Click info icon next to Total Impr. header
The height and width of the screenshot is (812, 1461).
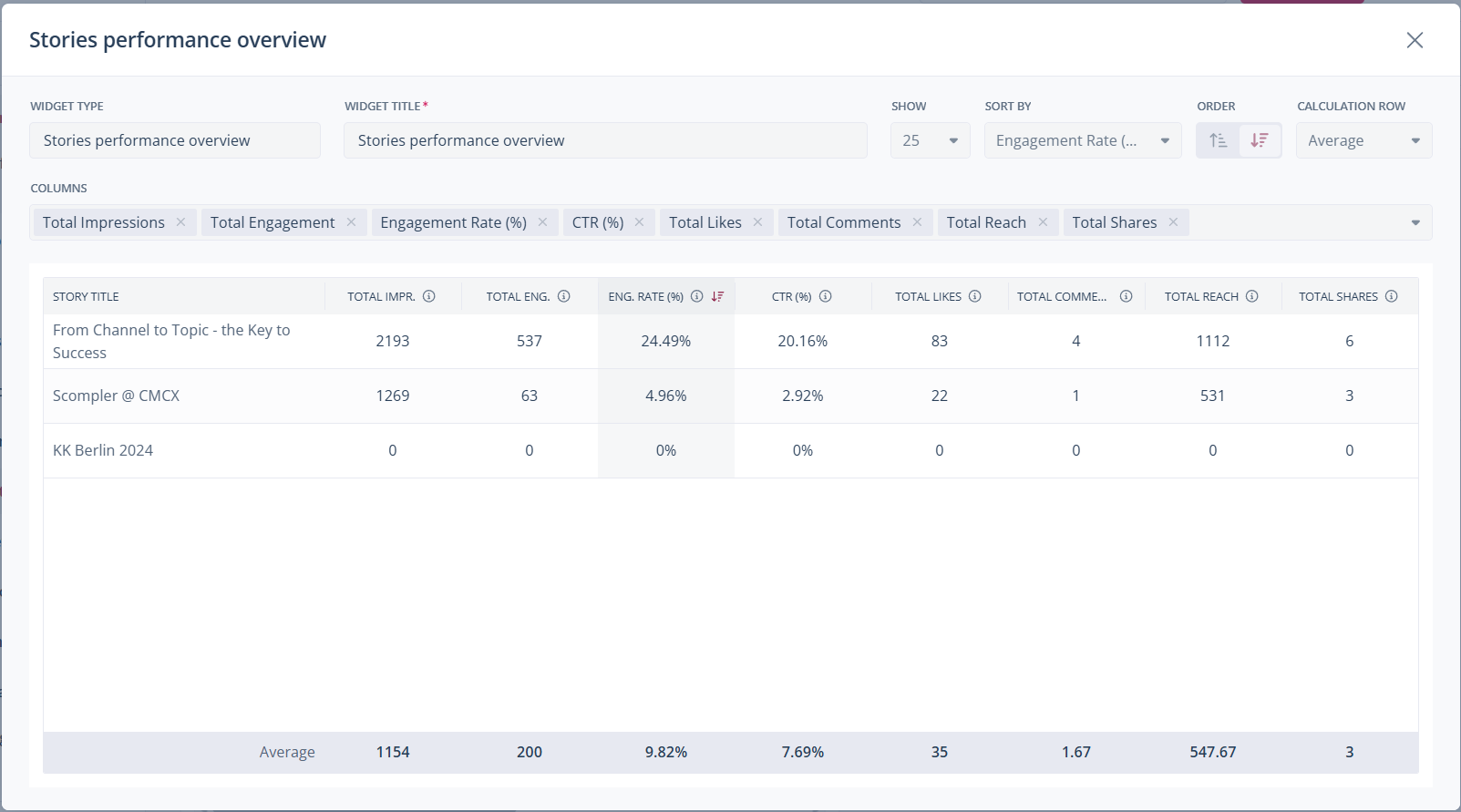point(428,296)
